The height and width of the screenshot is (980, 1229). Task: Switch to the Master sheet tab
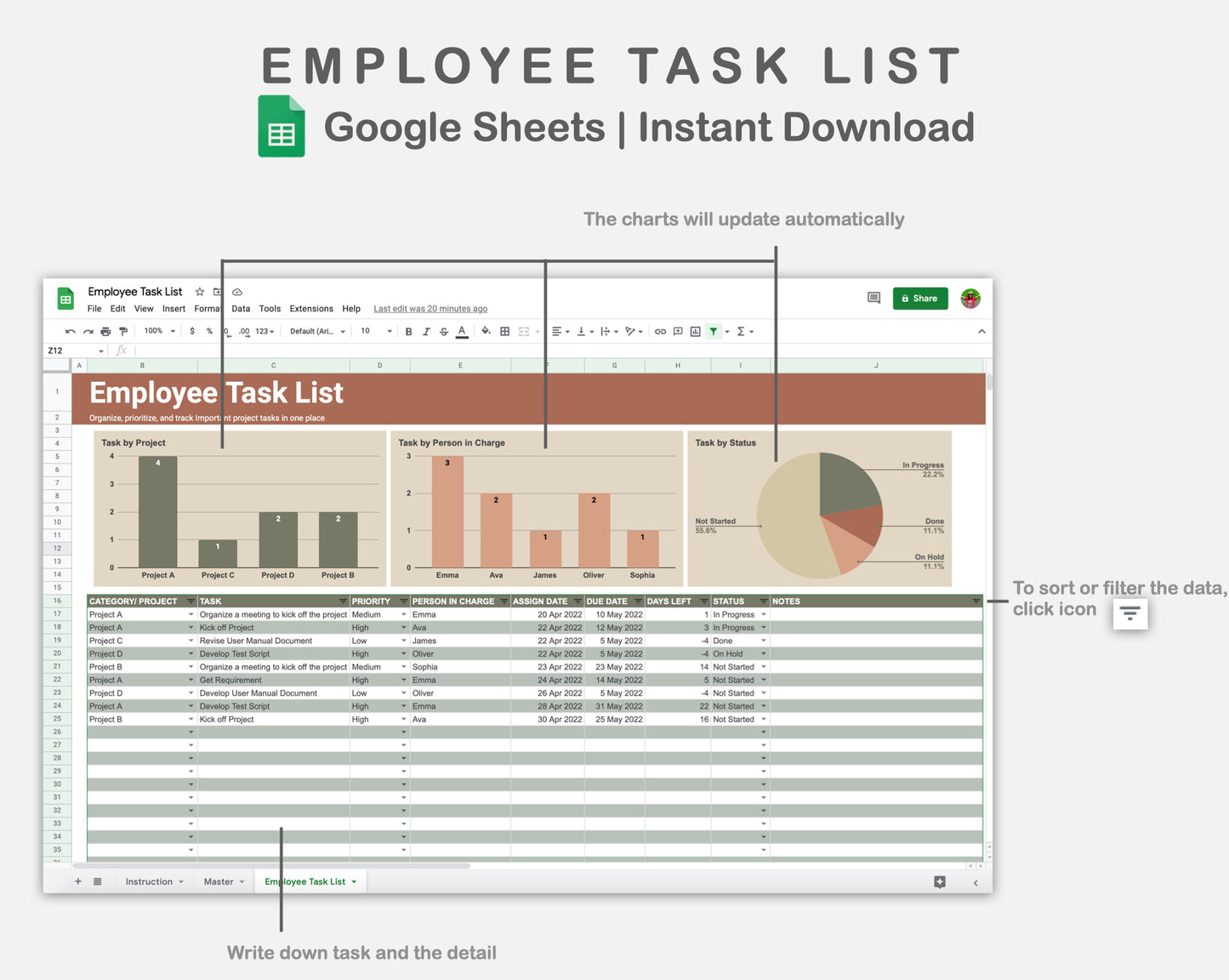[219, 881]
